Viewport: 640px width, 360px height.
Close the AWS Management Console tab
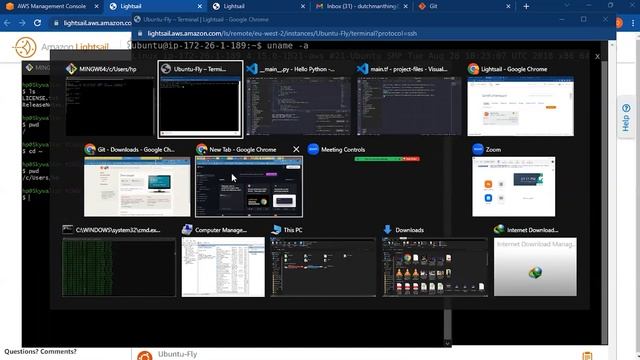(x=96, y=6)
